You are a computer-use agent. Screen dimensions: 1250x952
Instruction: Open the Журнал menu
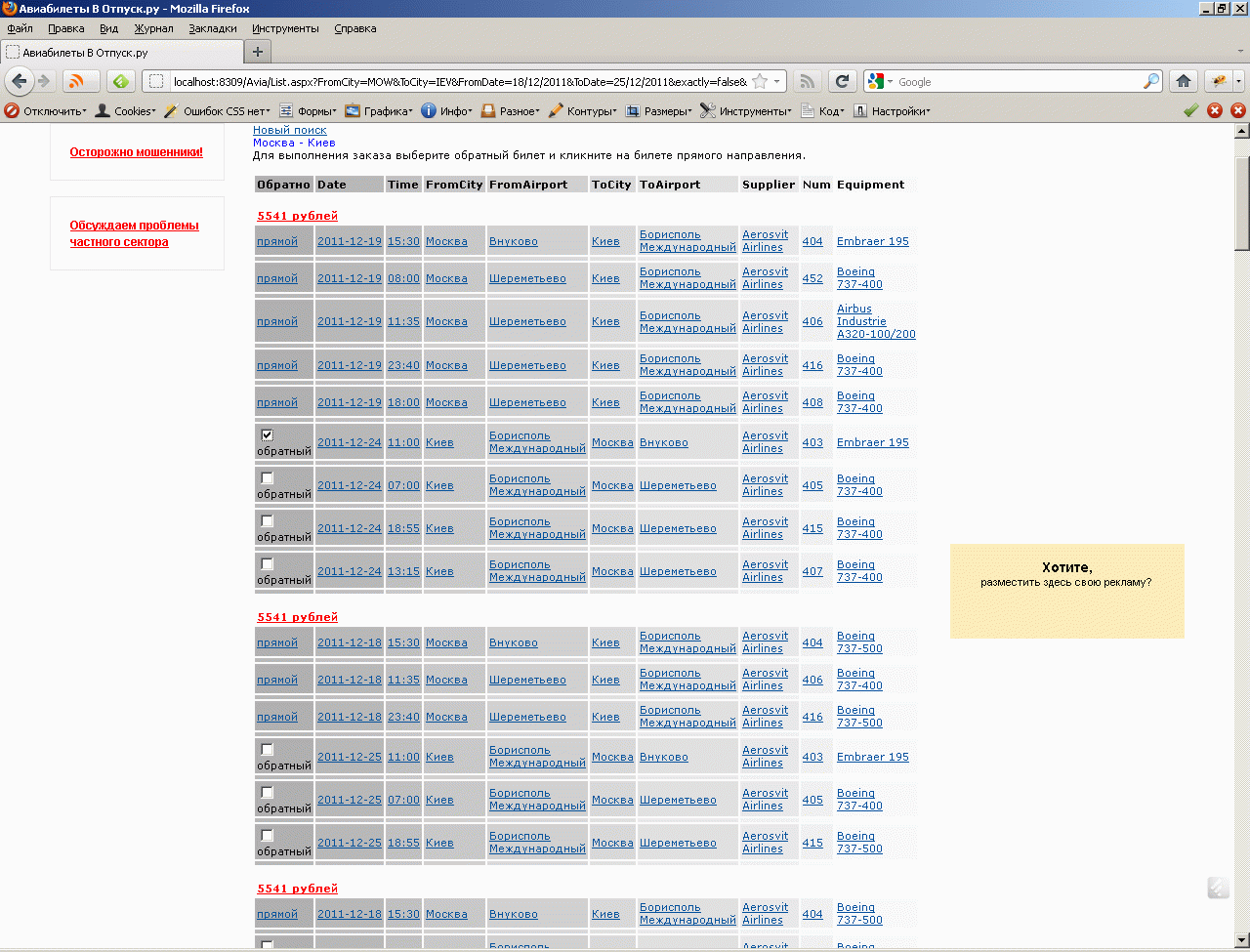(153, 28)
